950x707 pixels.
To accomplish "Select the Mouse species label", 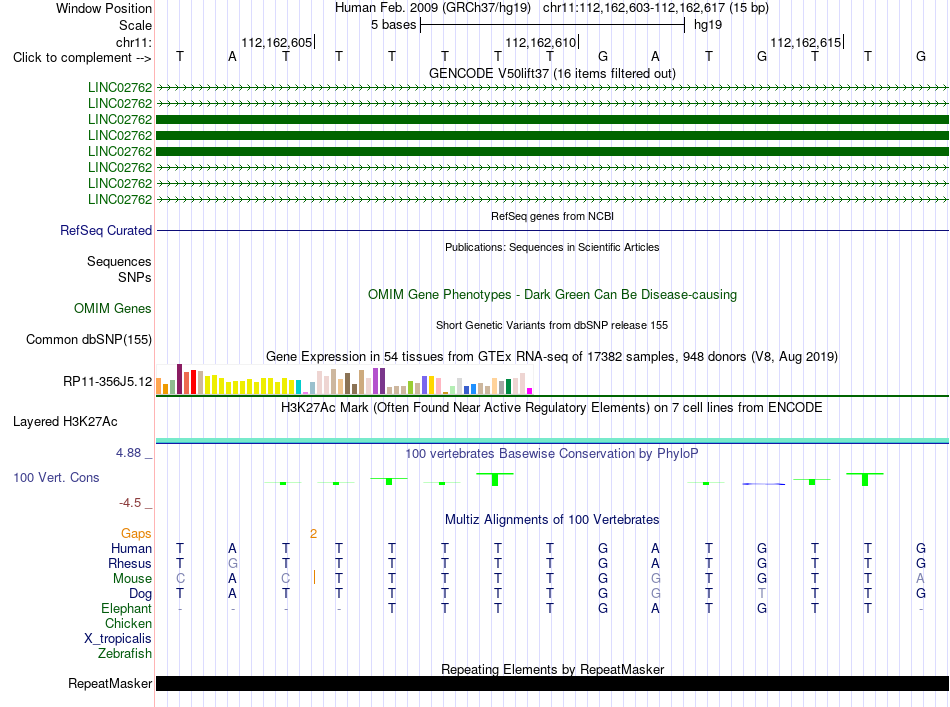I will click(x=132, y=579).
